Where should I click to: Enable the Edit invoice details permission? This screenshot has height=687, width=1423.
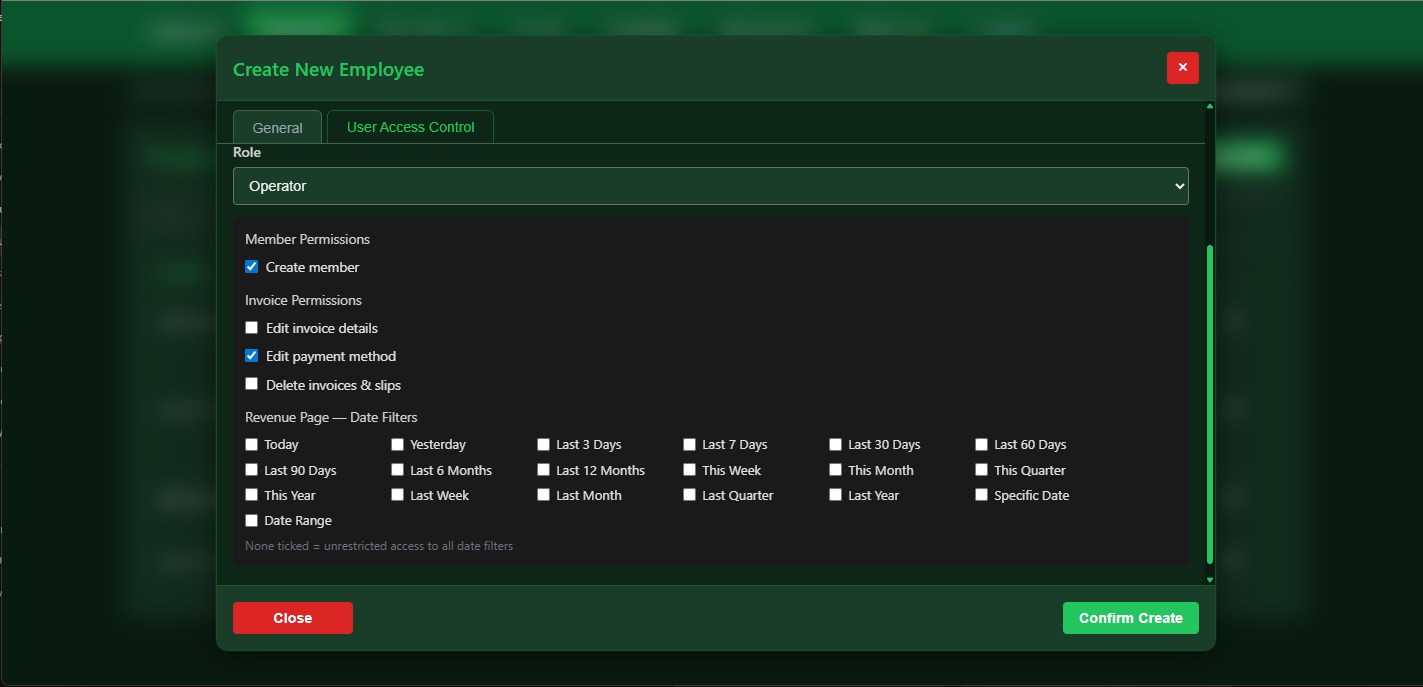(x=251, y=327)
